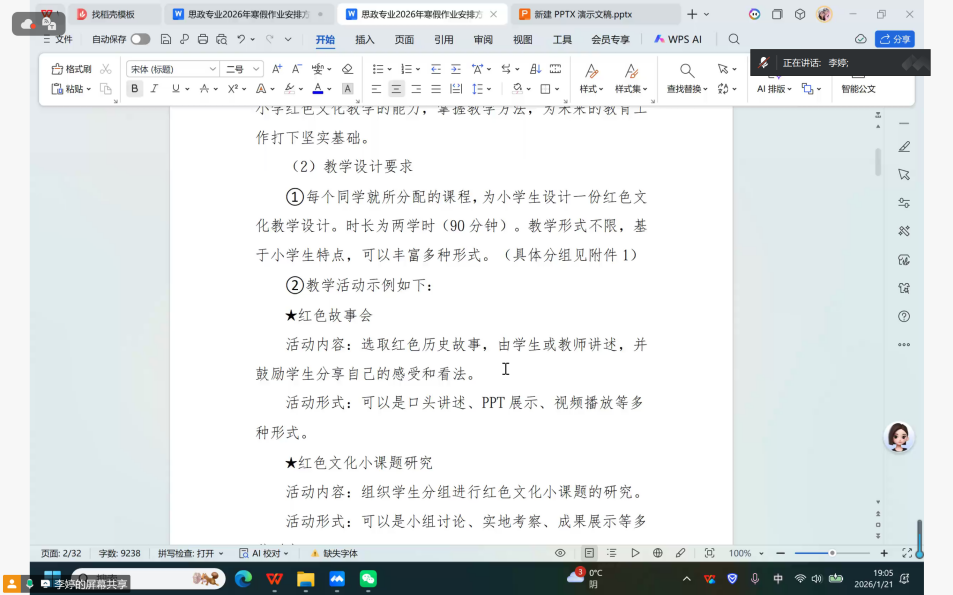This screenshot has height=595, width=953.
Task: Open the Styles (样式) dropdown
Action: coord(591,78)
